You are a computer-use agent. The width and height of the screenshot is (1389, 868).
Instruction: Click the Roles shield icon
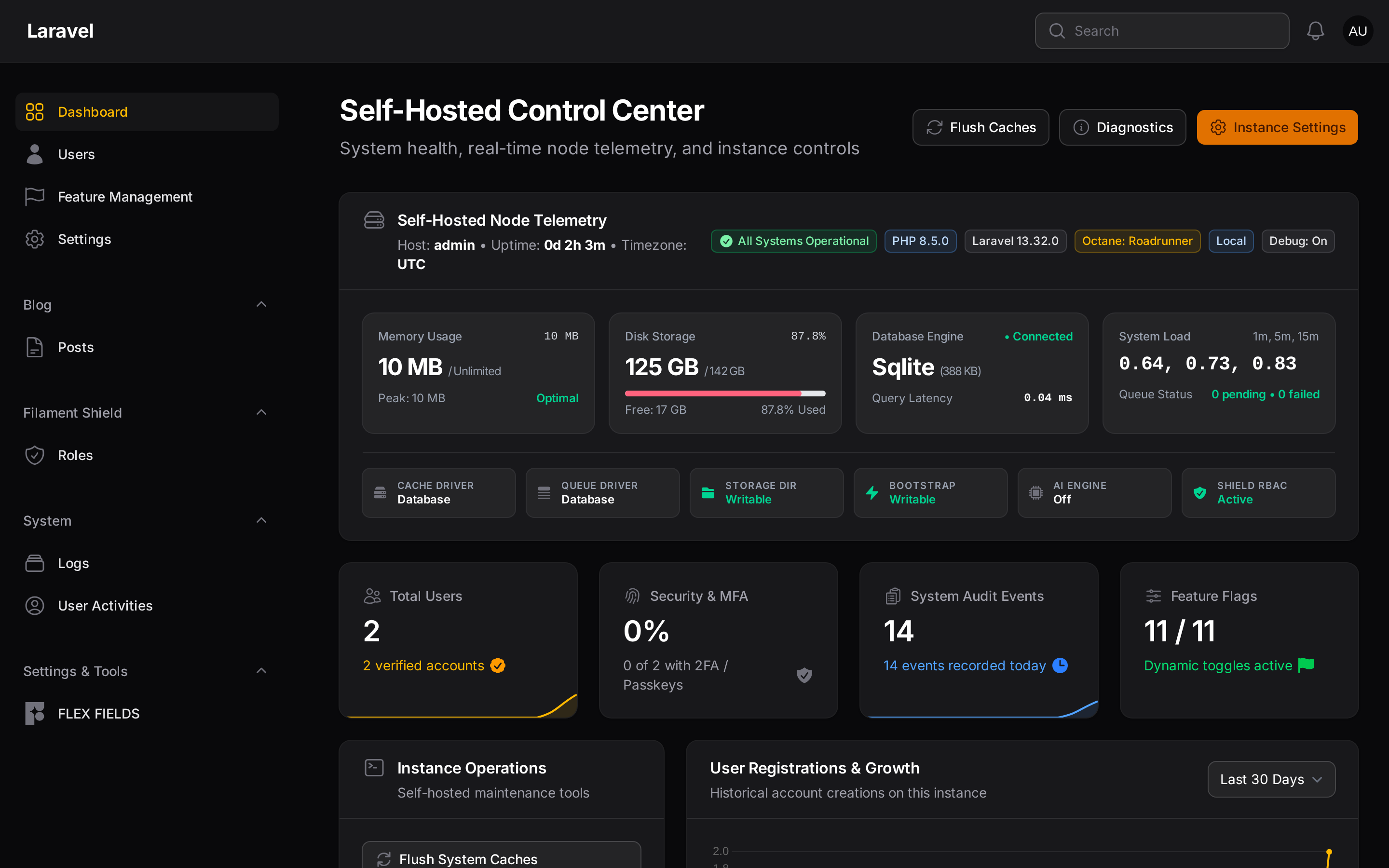coord(34,455)
